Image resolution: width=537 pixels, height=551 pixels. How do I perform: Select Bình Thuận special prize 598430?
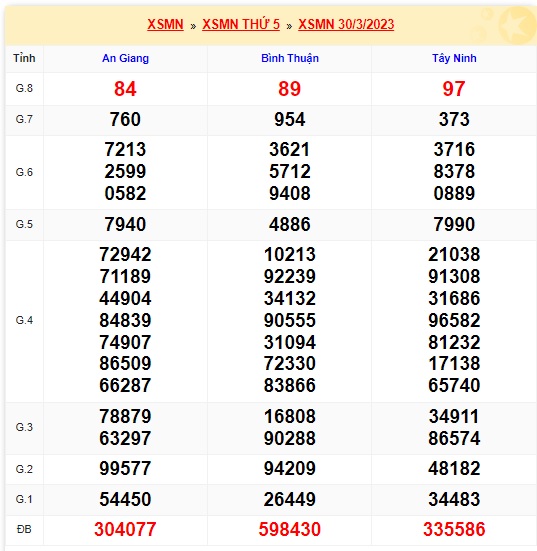[x=290, y=529]
